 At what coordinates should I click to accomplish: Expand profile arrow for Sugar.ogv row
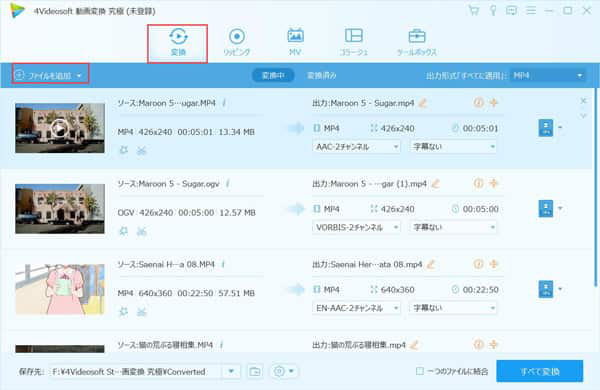click(x=560, y=208)
